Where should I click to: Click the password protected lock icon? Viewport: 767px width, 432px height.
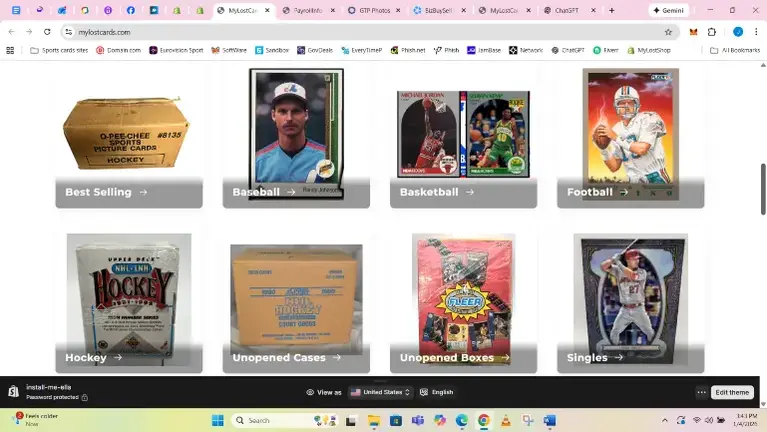click(x=85, y=397)
